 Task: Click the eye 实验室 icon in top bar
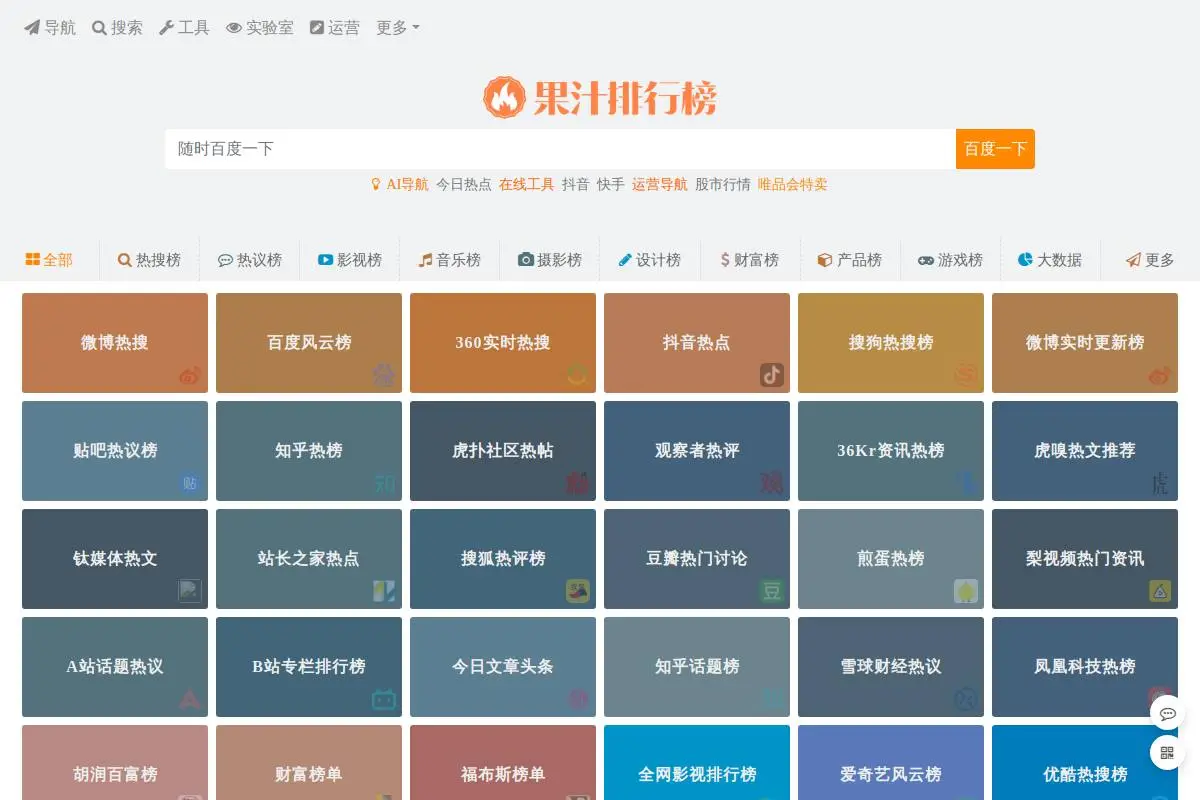[234, 28]
